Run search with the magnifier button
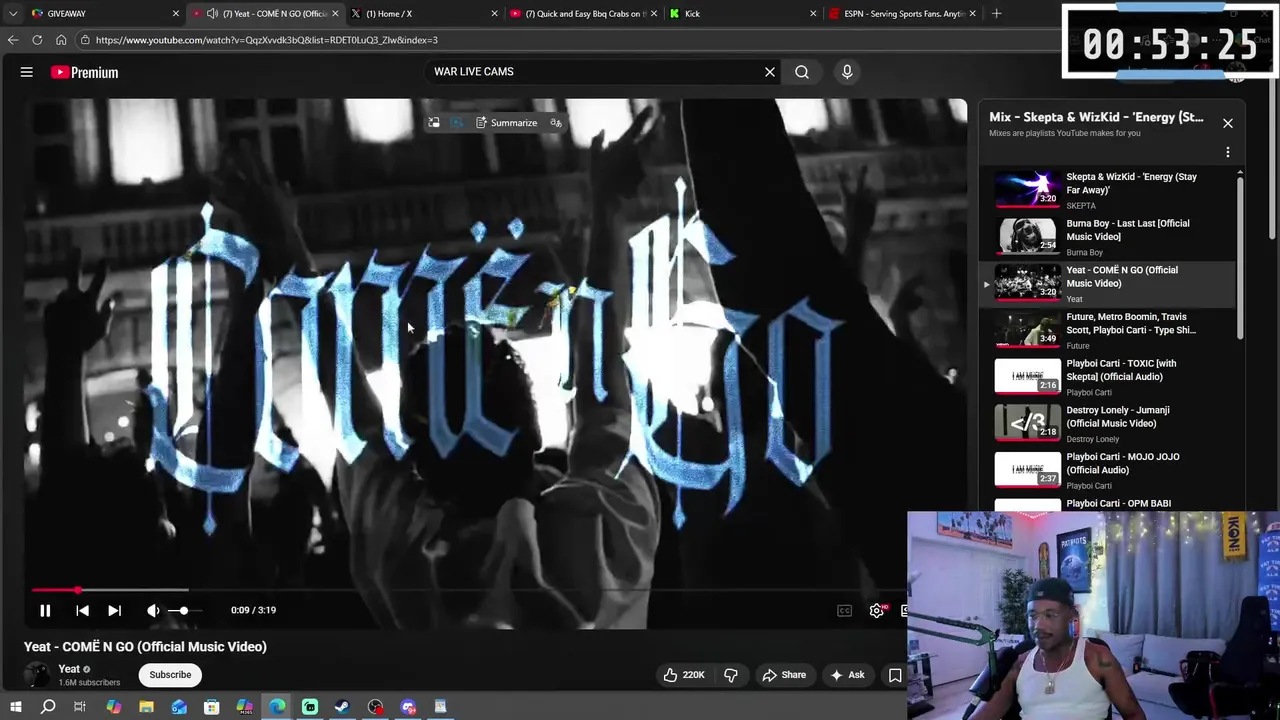This screenshot has height=720, width=1280. pyautogui.click(x=802, y=72)
